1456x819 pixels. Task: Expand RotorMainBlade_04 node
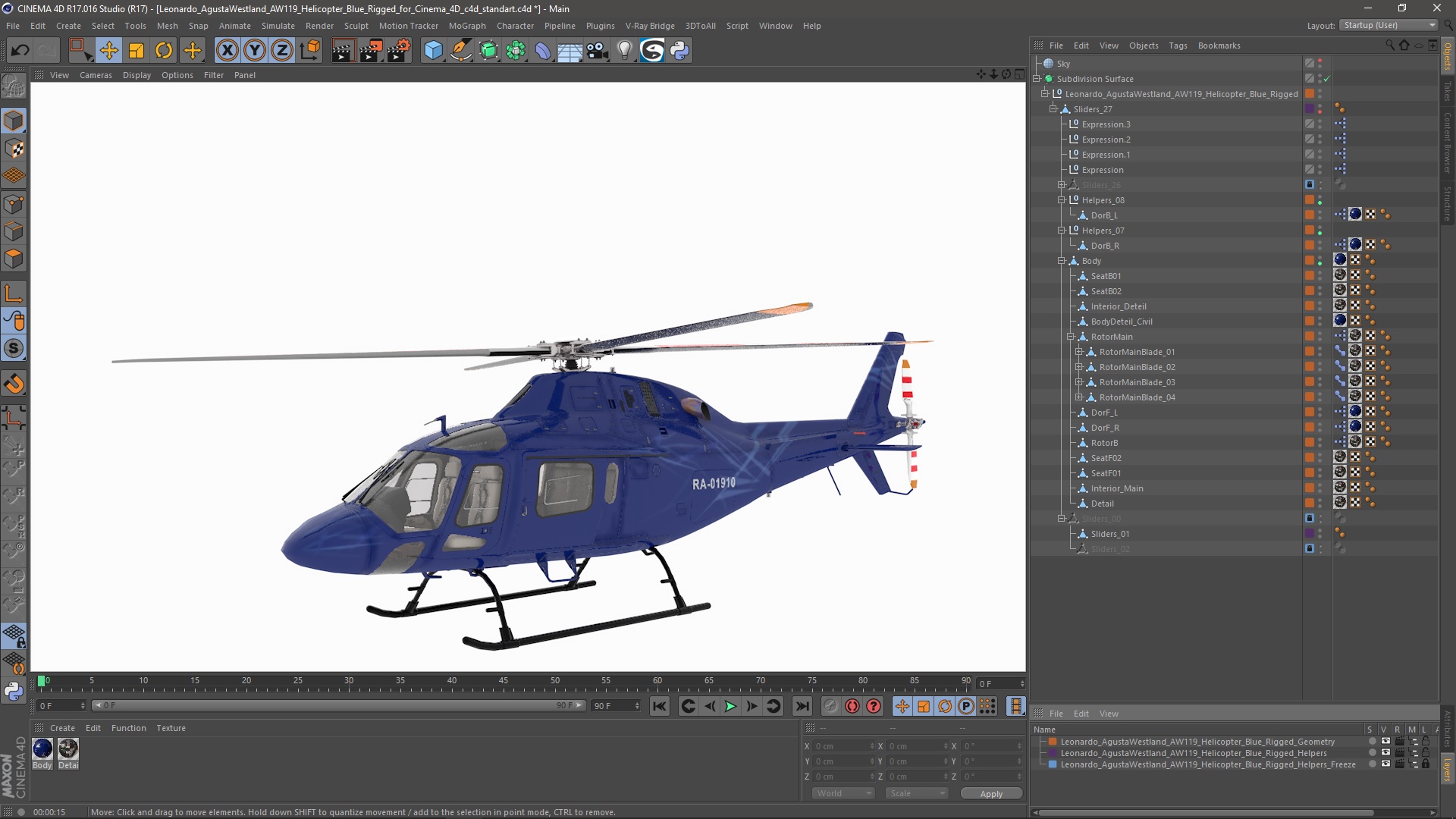pos(1079,397)
